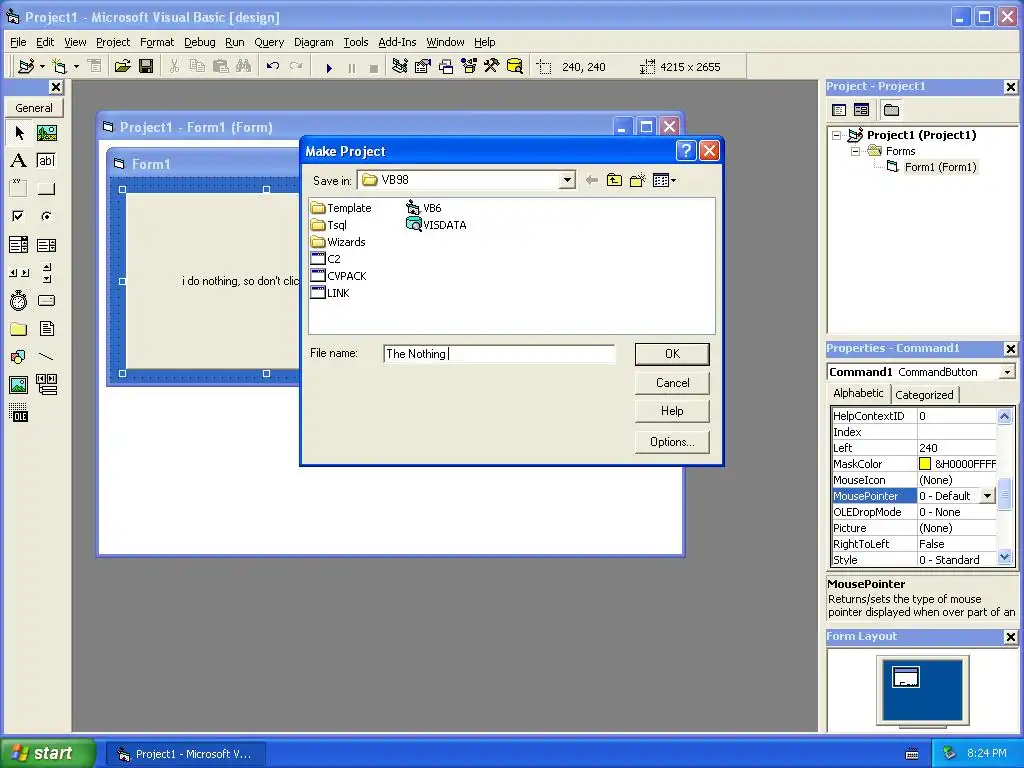Switch to the Alphabetic properties tab
This screenshot has height=768, width=1024.
[x=858, y=393]
